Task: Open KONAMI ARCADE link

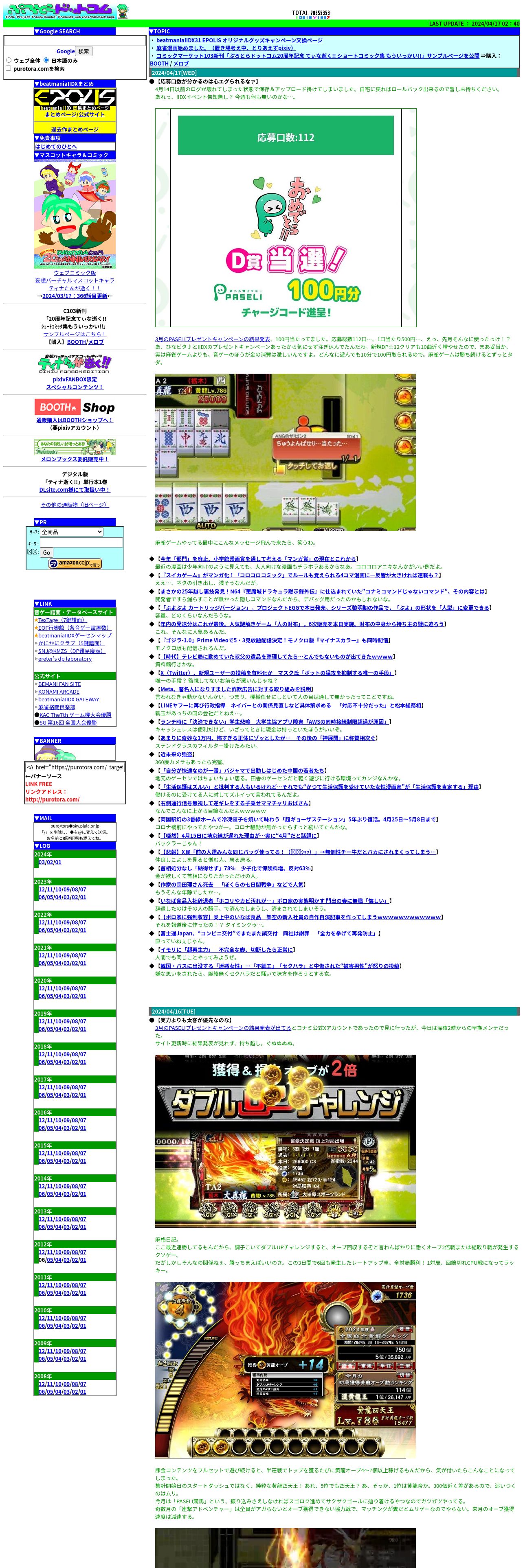Action: [x=59, y=692]
